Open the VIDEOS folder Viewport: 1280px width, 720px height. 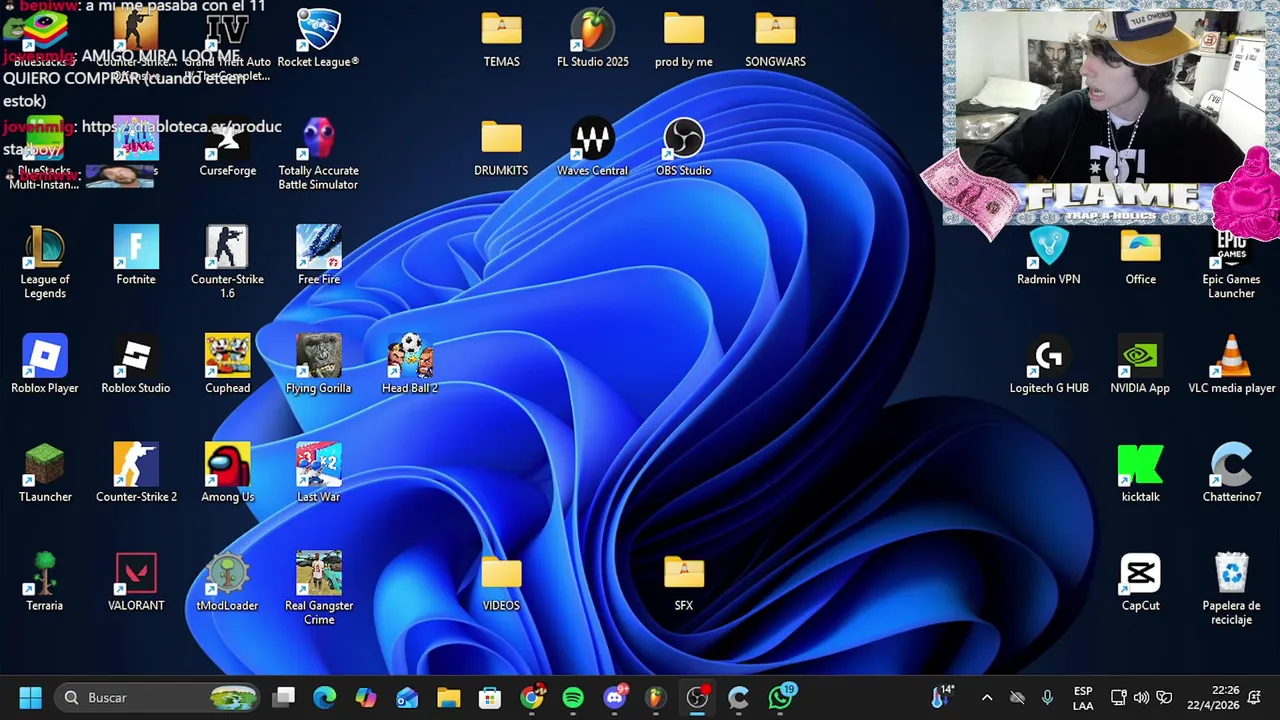pyautogui.click(x=501, y=583)
